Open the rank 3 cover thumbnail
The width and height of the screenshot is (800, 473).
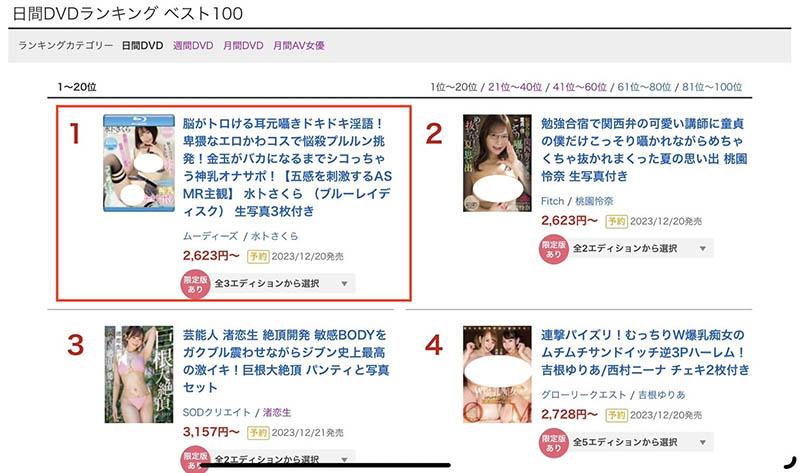coord(139,375)
